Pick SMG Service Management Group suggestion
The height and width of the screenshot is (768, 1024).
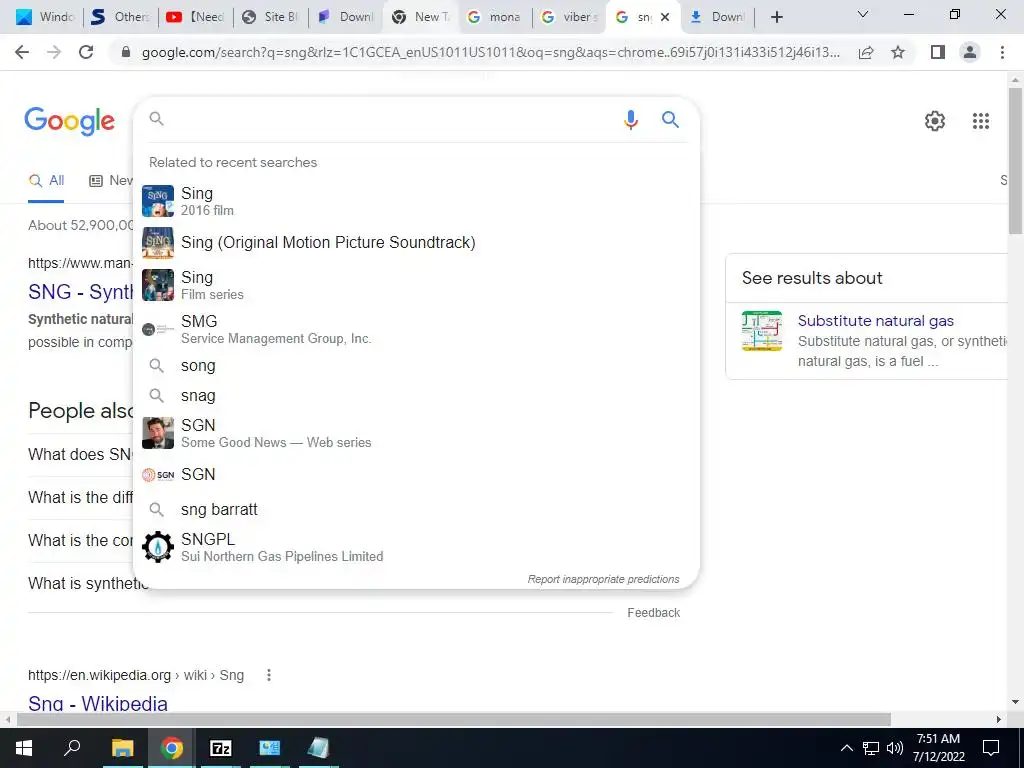(416, 329)
